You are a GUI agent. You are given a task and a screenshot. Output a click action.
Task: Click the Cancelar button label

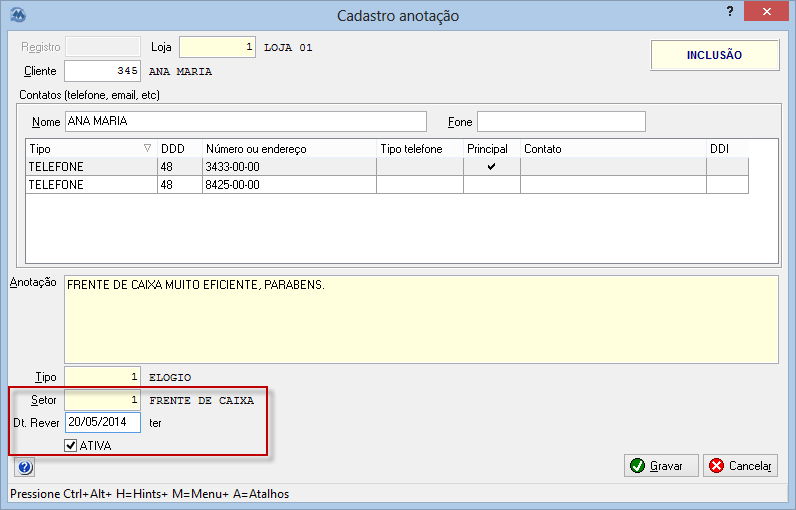750,466
